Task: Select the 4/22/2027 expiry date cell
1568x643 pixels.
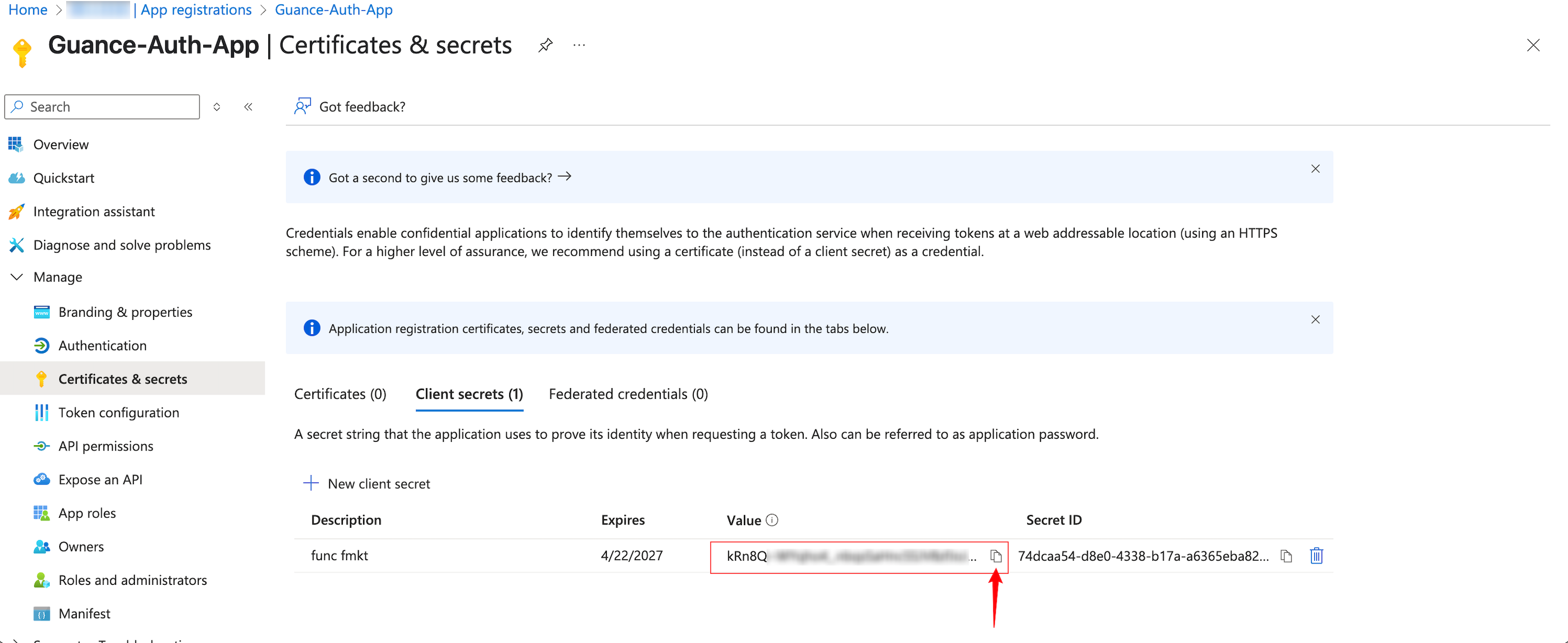Action: [x=632, y=556]
